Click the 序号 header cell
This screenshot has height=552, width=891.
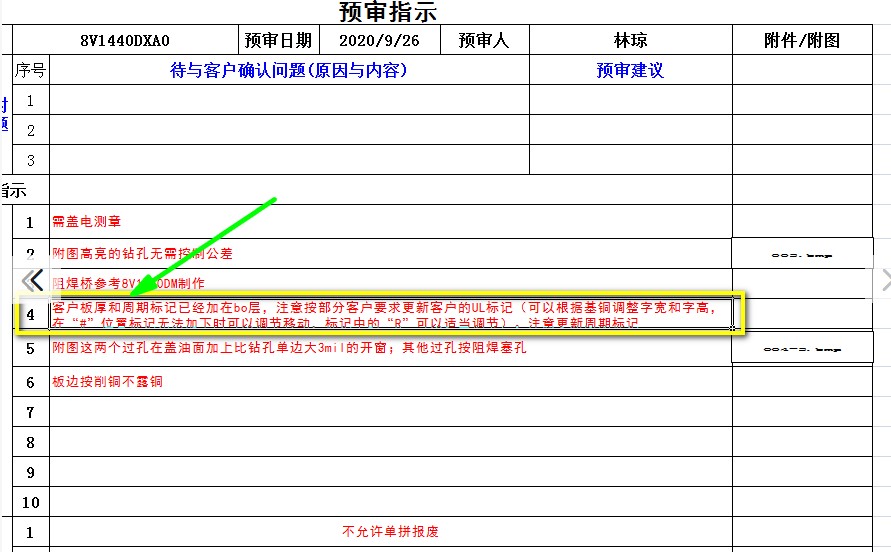click(31, 70)
